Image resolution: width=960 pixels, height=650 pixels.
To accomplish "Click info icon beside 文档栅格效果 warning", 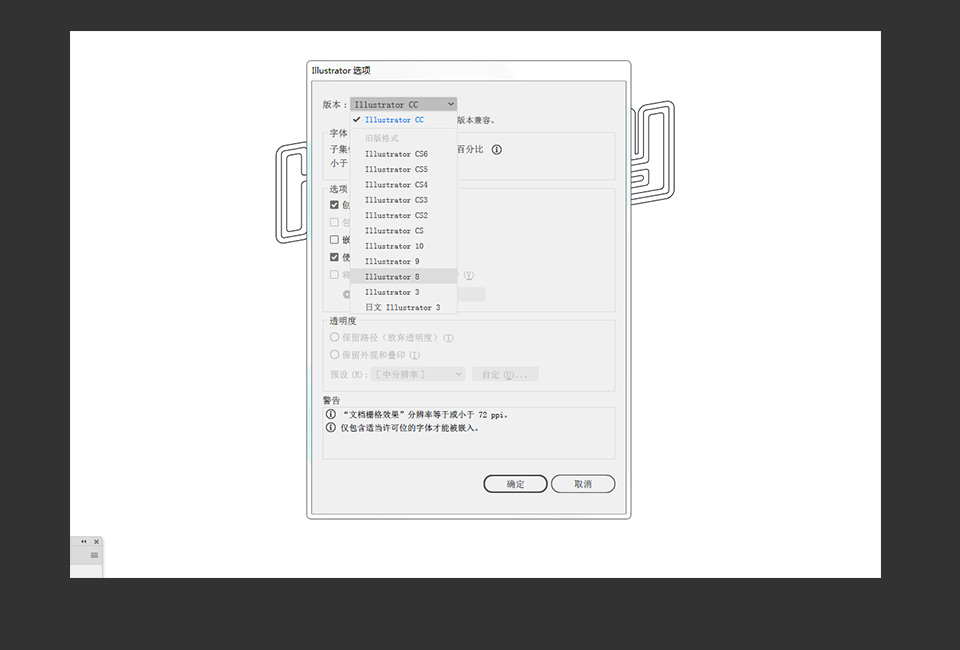I will (331, 414).
